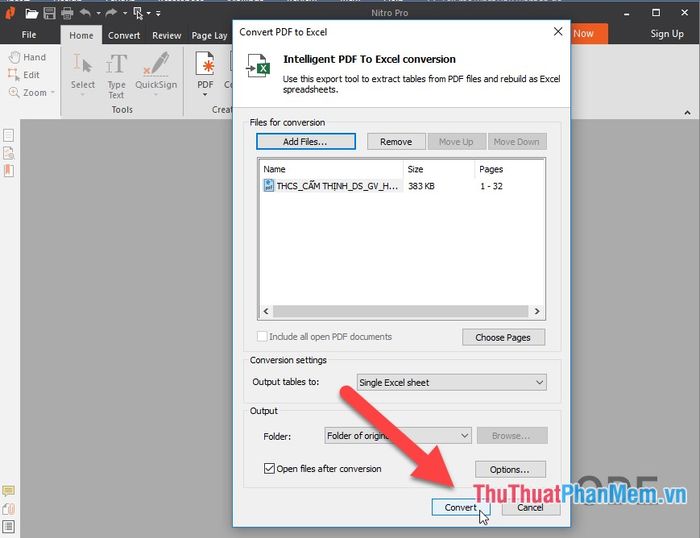Open the Undo history dropdown arrow
700x538 pixels.
(98, 13)
